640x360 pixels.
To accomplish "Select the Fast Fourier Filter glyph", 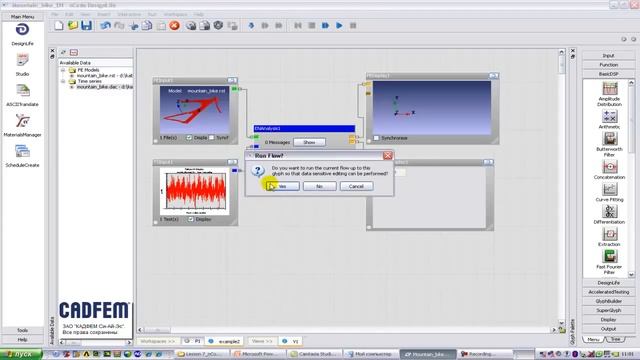I will (609, 262).
